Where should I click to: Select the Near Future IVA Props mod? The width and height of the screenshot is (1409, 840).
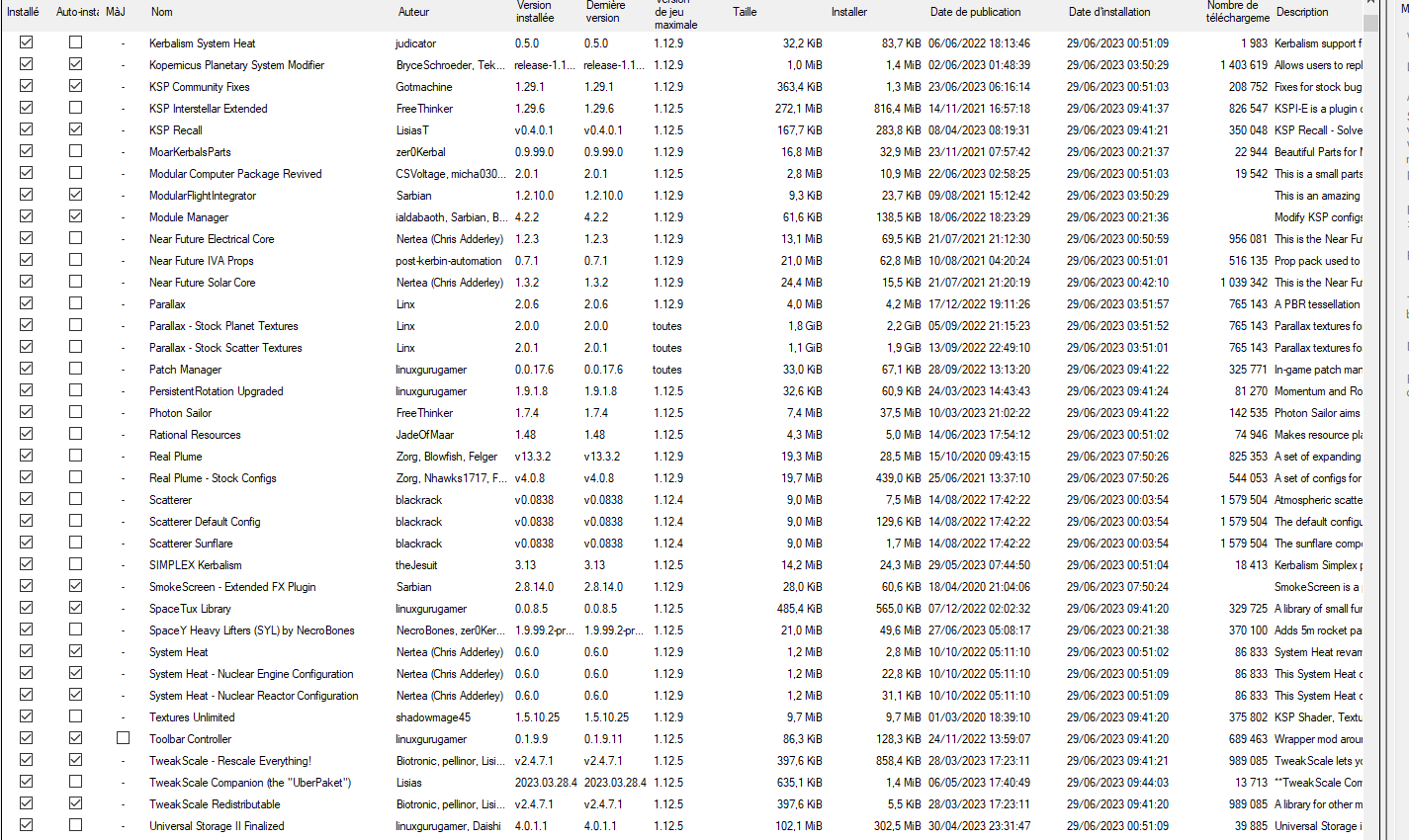(201, 261)
